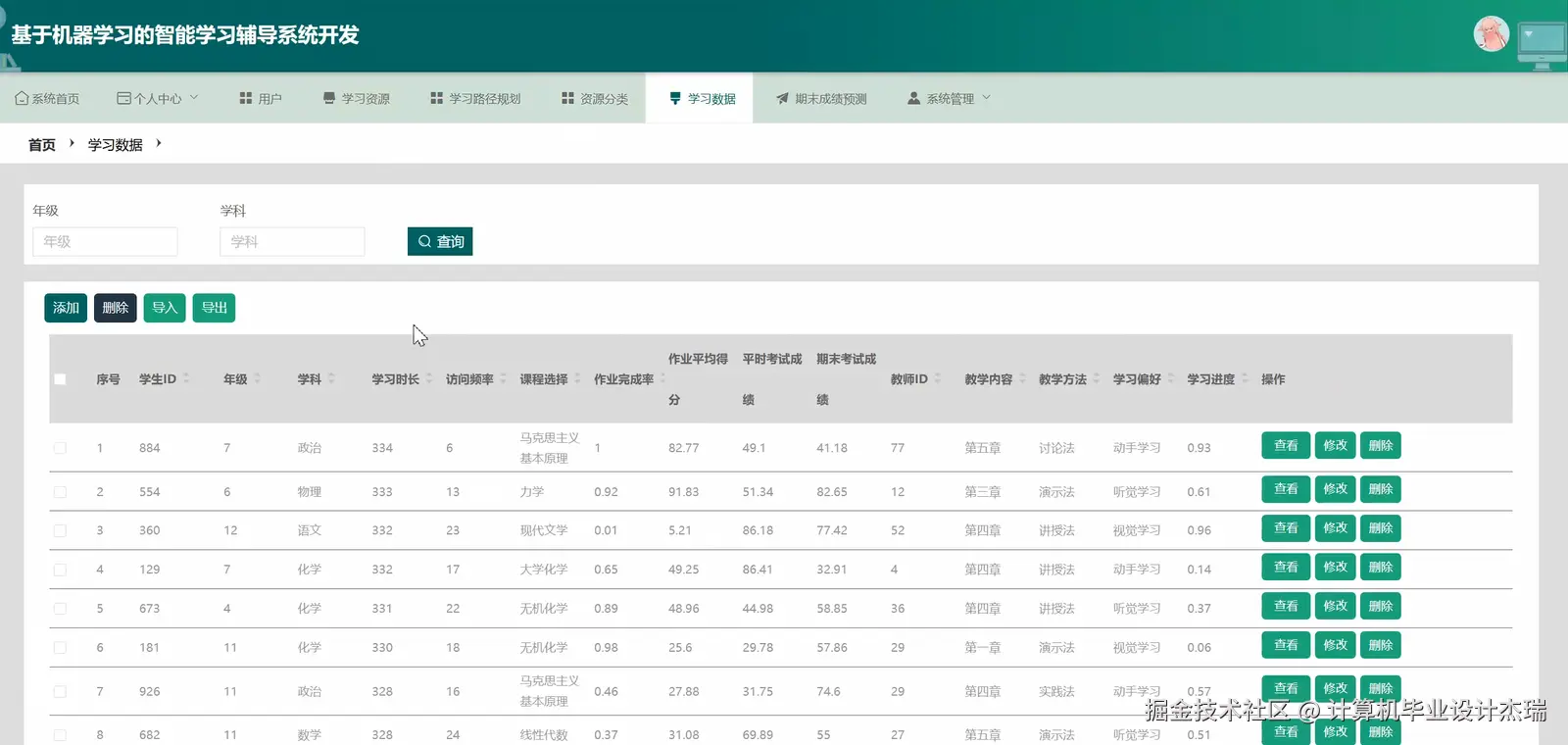The image size is (1568, 745).
Task: Check the row checkbox for student 673
Action: pyautogui.click(x=60, y=609)
